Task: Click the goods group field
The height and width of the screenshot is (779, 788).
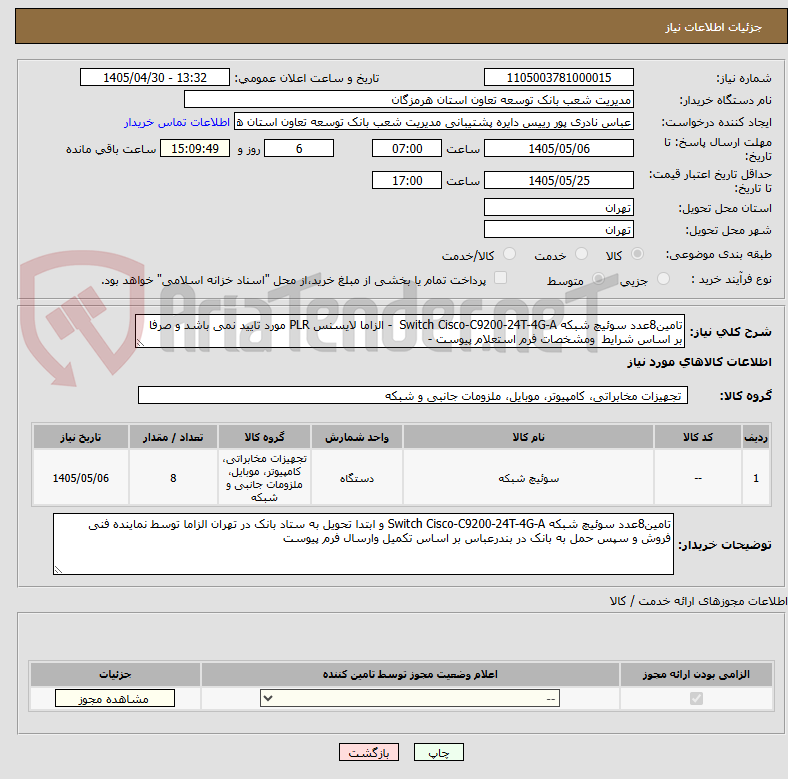Action: (x=413, y=395)
